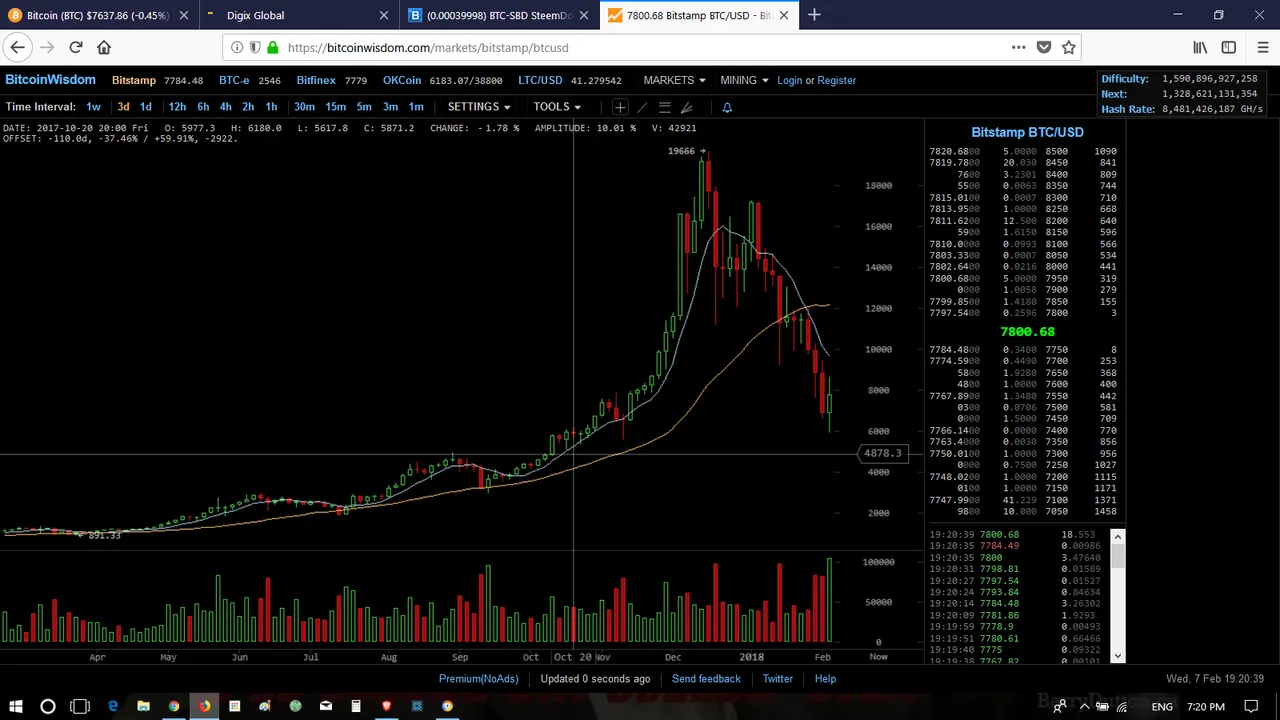Expand the MARKETS dropdown
Image resolution: width=1280 pixels, height=720 pixels.
674,80
